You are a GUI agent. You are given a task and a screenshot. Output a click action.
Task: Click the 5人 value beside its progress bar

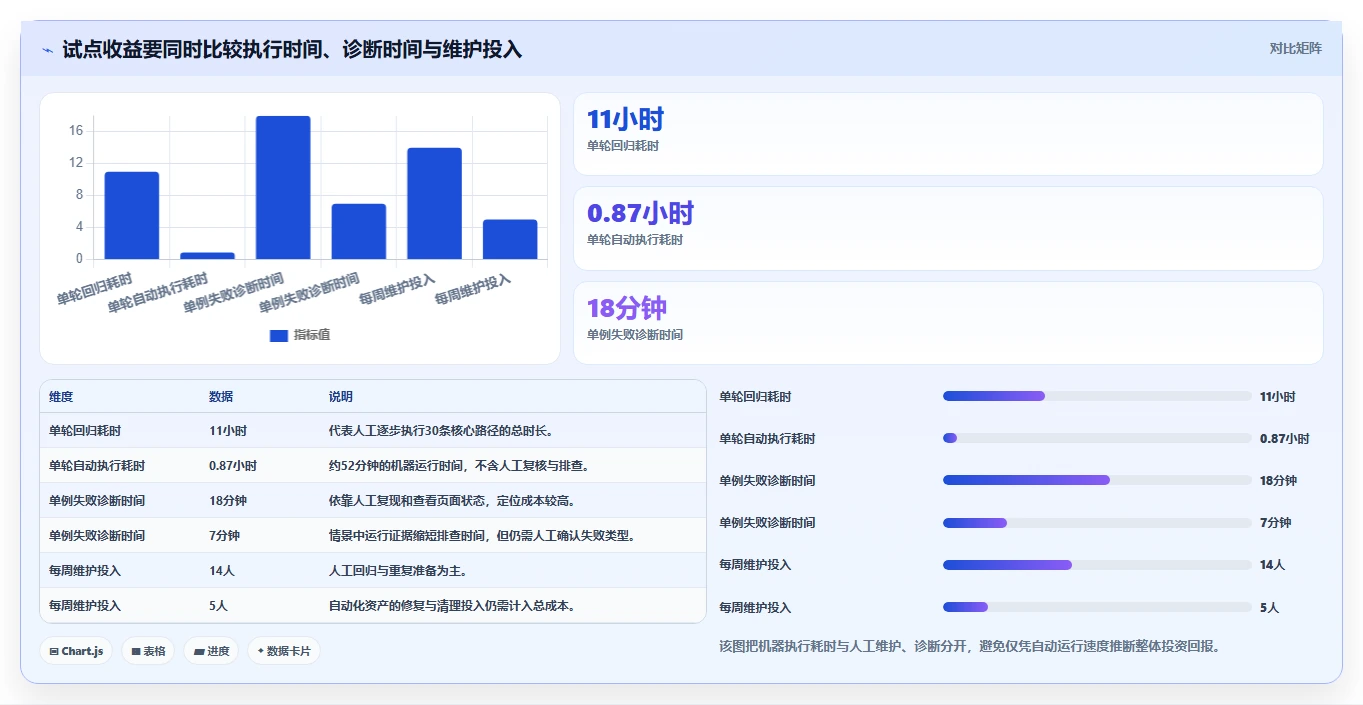[1269, 607]
